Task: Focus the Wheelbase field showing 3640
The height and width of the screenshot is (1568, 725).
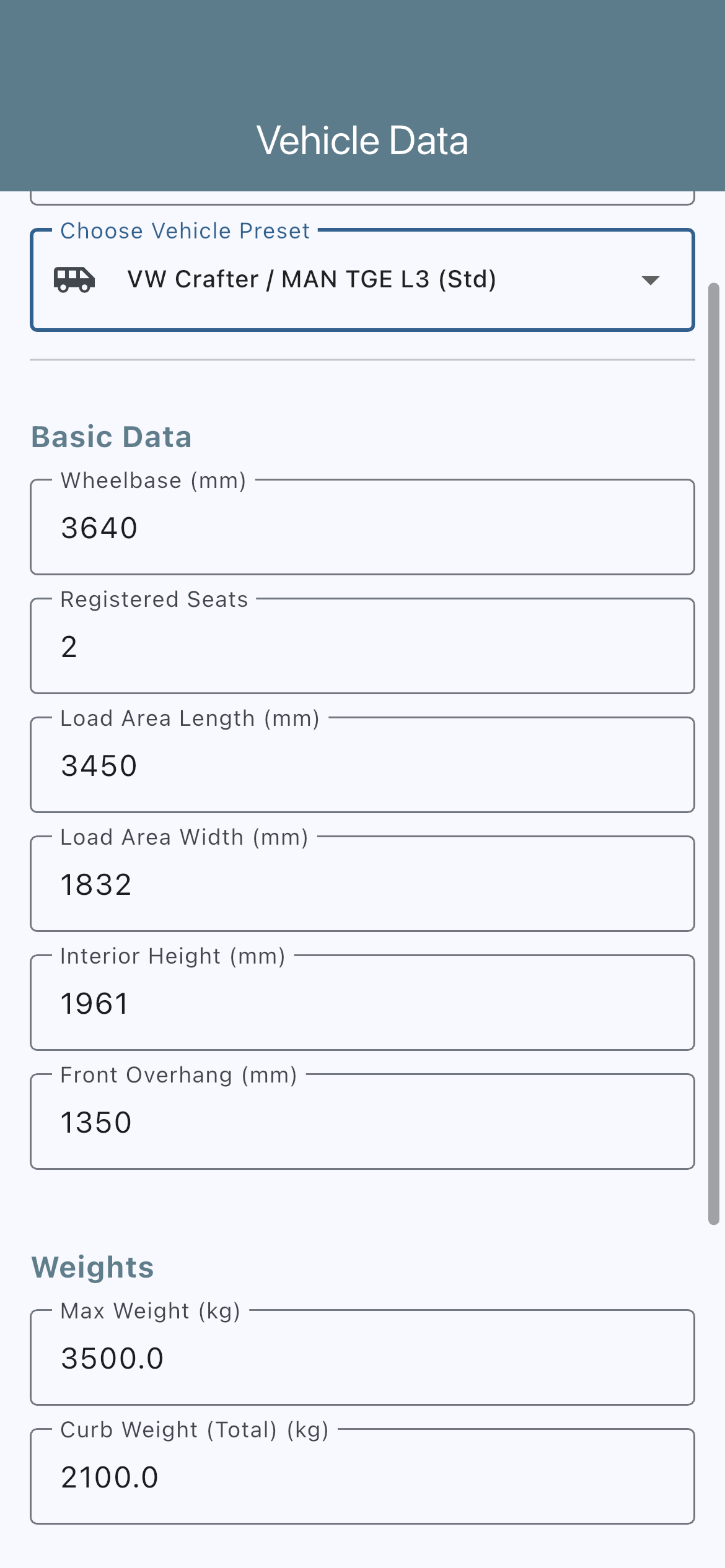Action: (362, 527)
